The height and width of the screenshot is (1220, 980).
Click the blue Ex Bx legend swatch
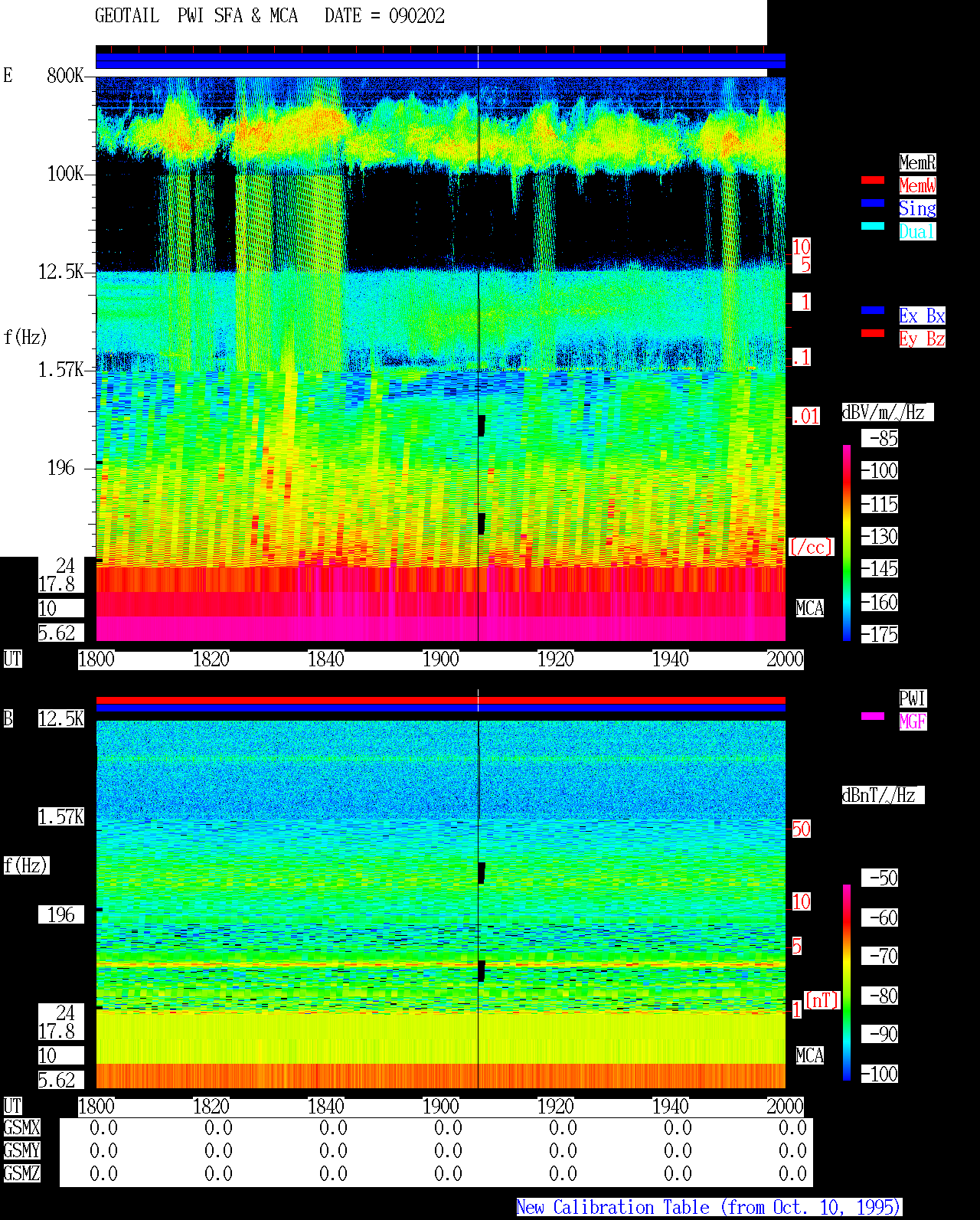click(873, 310)
